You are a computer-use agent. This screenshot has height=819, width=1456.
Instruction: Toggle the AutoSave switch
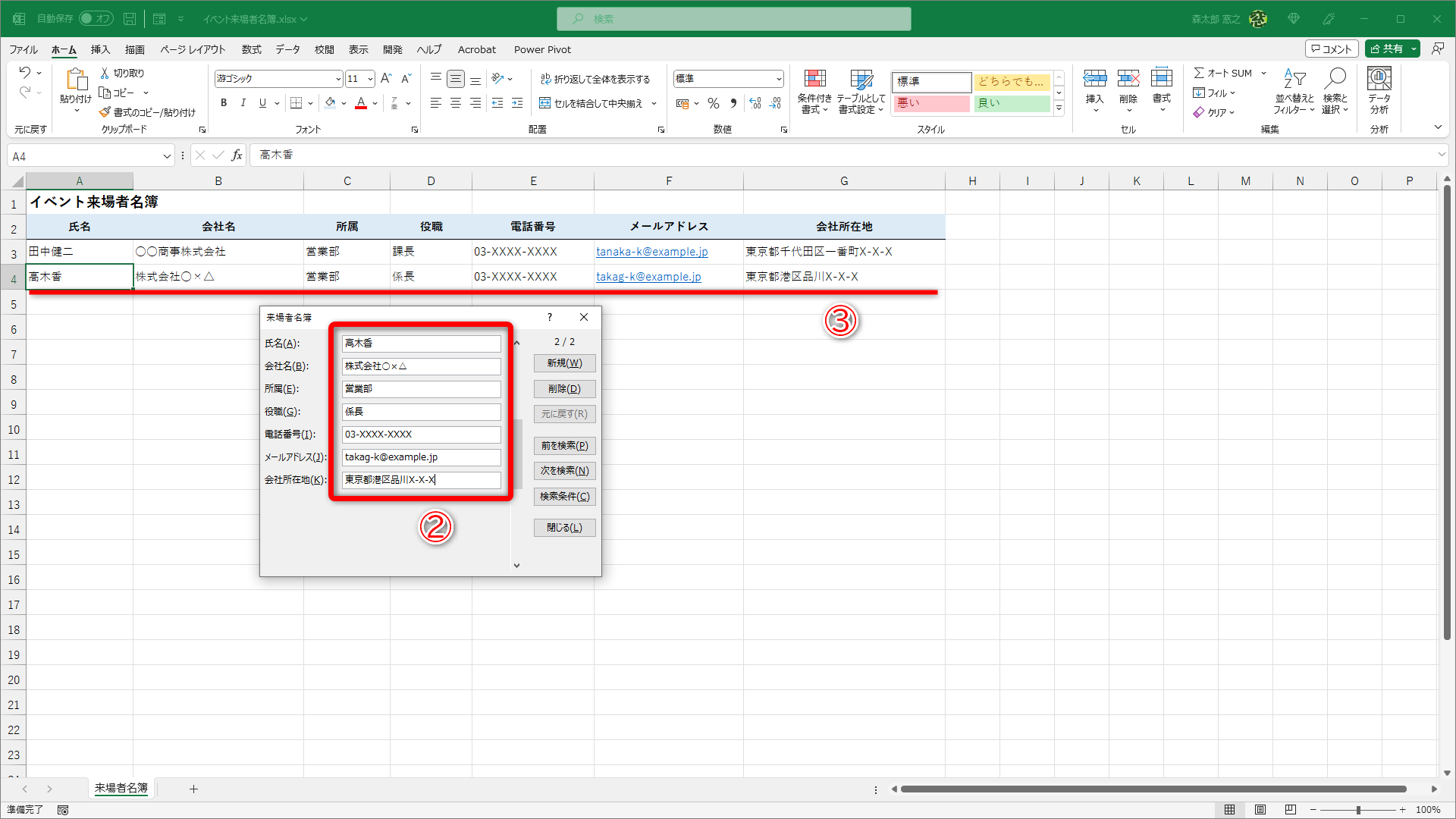point(96,18)
